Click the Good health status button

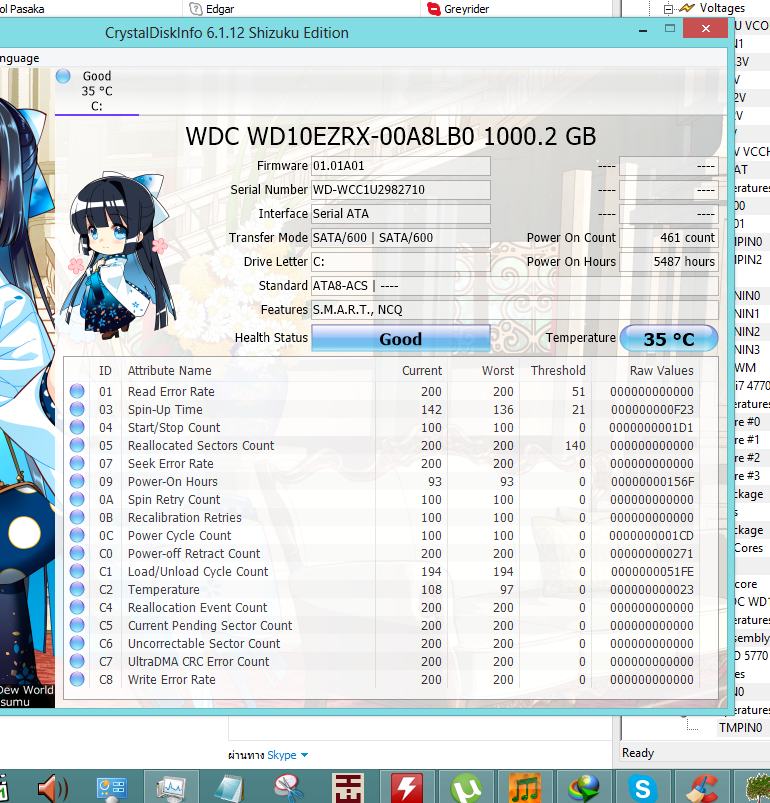click(x=401, y=339)
